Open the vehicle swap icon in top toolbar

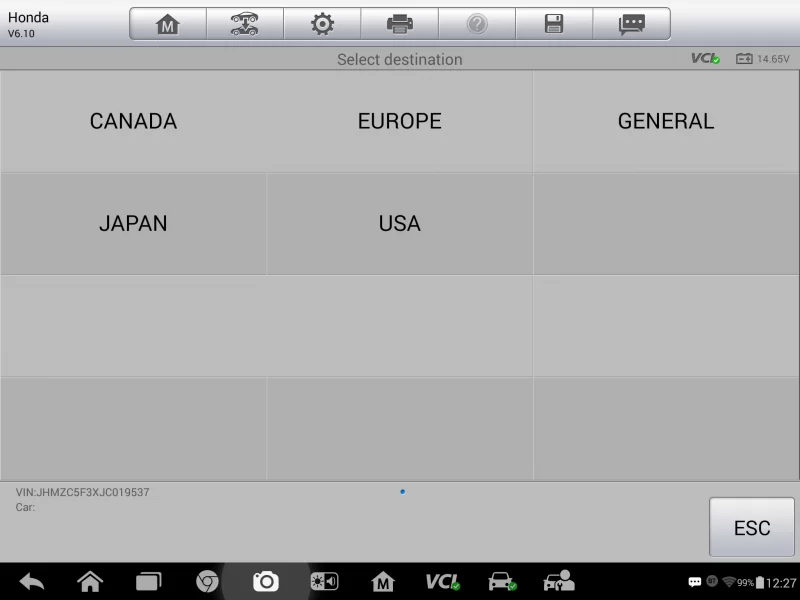[245, 24]
